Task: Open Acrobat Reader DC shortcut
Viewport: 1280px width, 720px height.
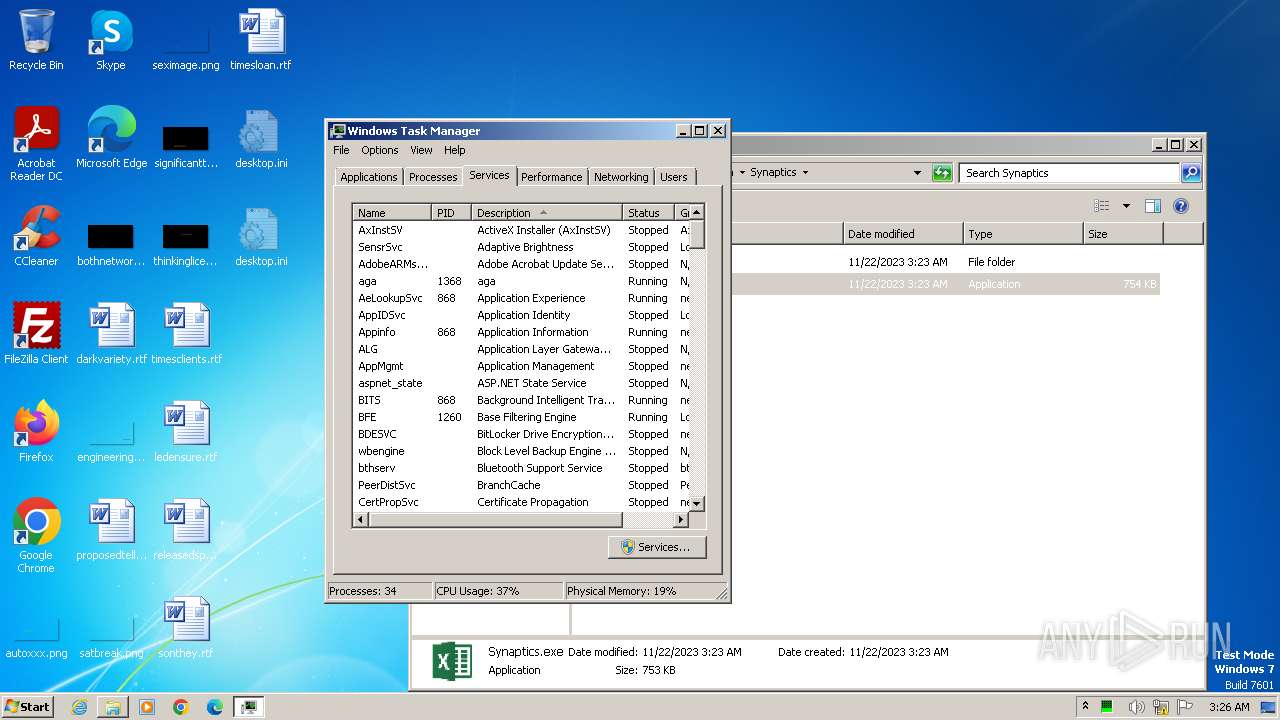Action: click(x=36, y=144)
